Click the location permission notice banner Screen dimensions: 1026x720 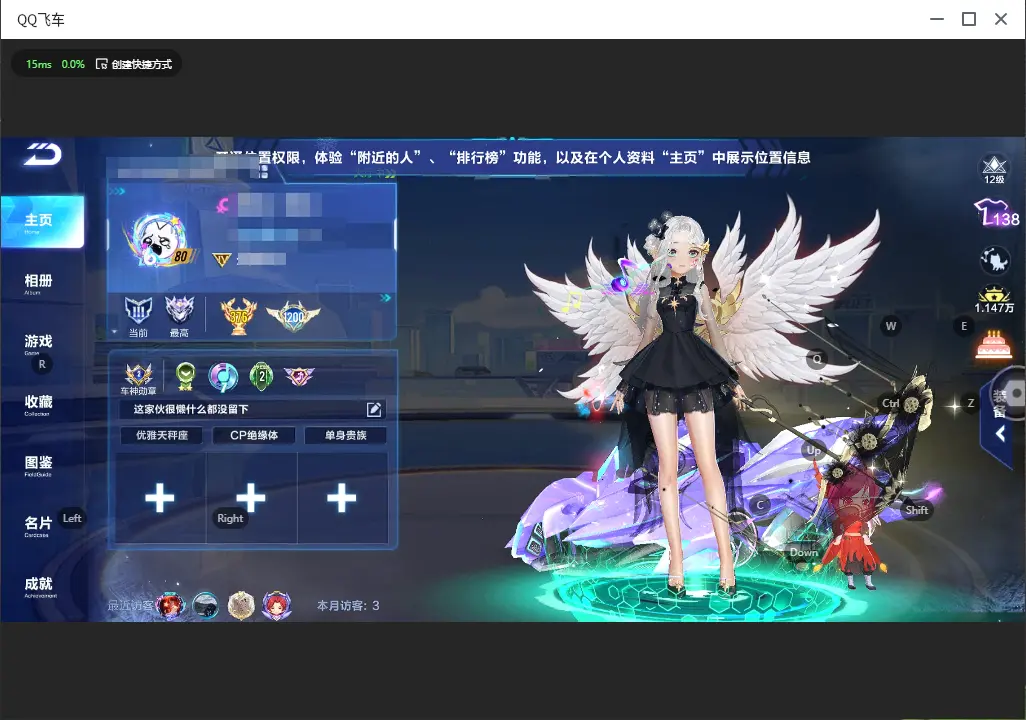point(514,158)
